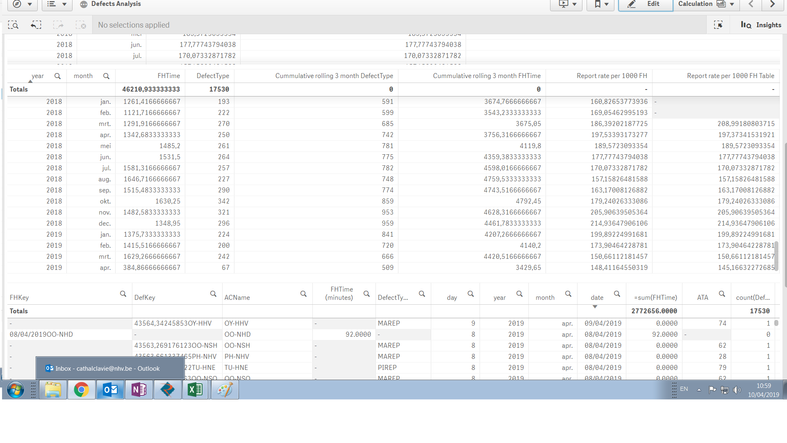The image size is (787, 443).
Task: Search the FHKey column
Action: [x=123, y=294]
